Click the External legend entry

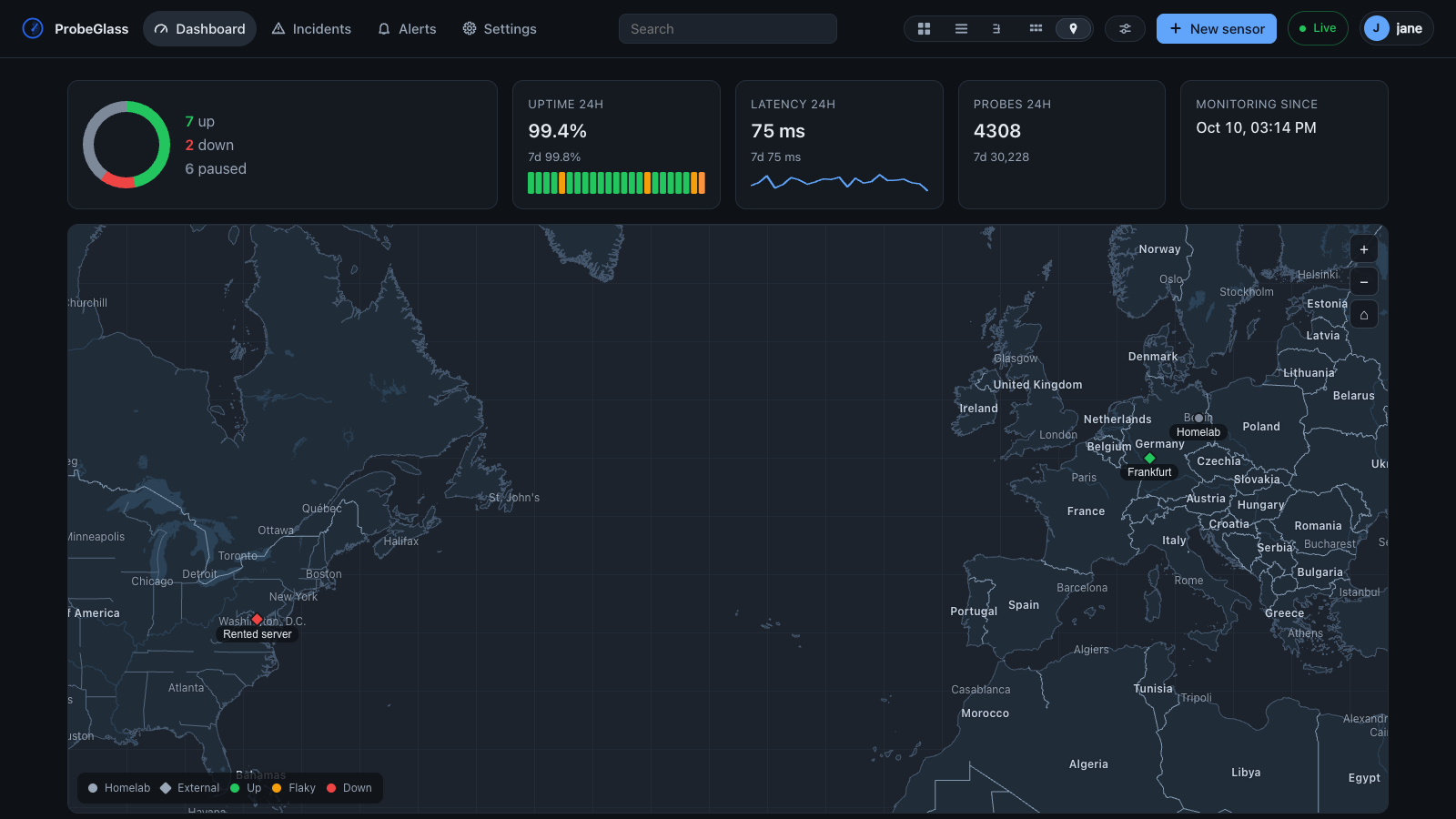click(190, 788)
